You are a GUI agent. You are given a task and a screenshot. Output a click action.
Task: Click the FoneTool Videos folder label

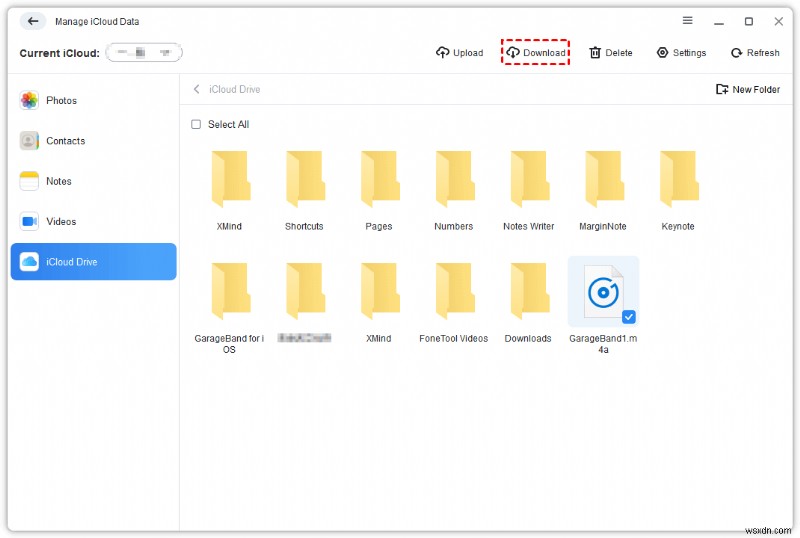click(454, 338)
